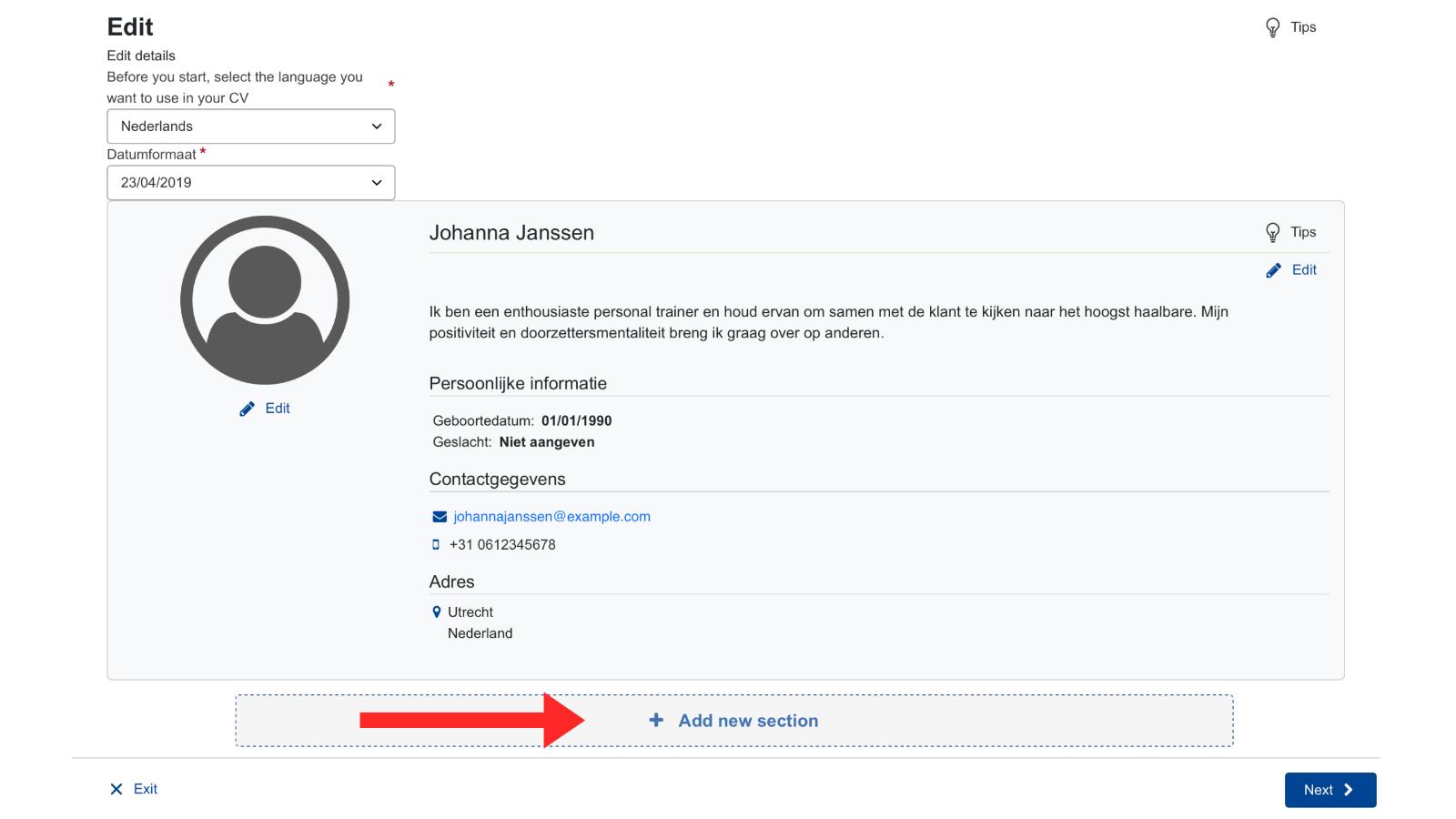1456x819 pixels.
Task: Click the Exit link
Action: click(x=146, y=789)
